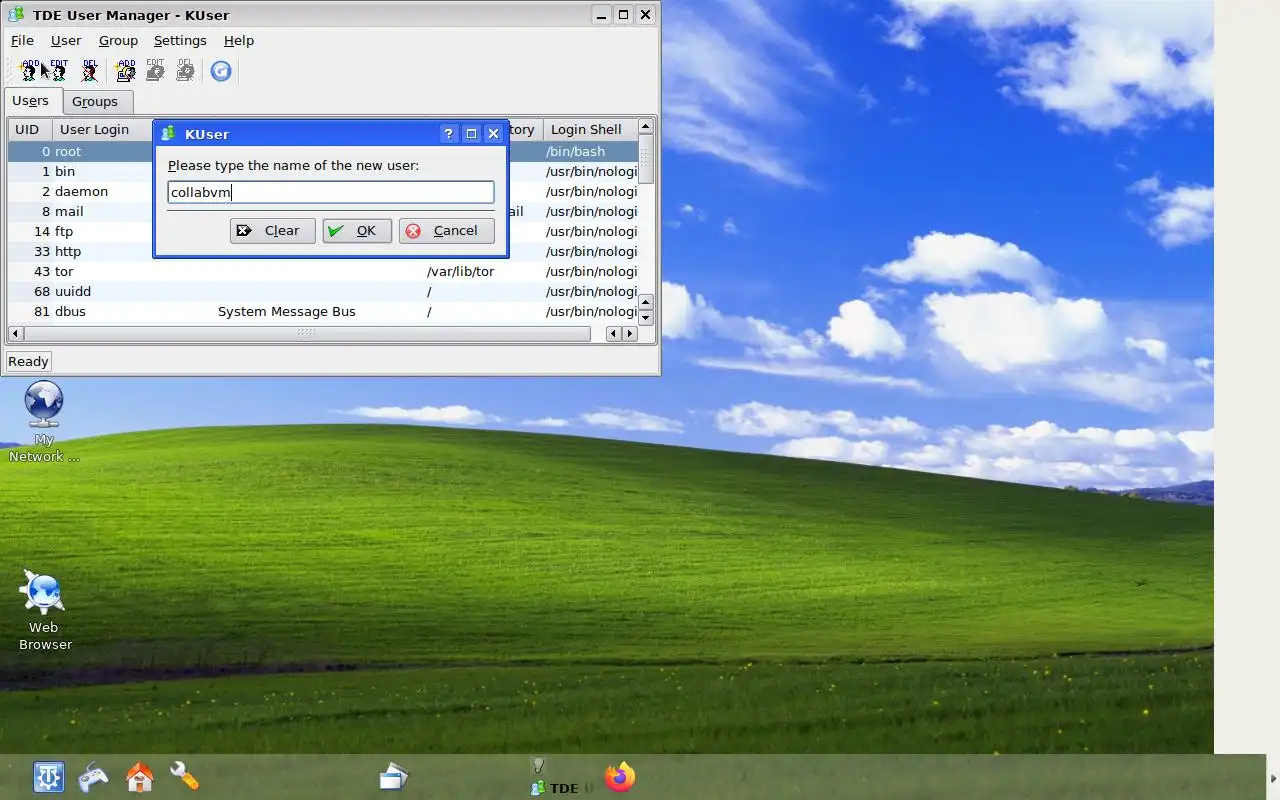Select the ftp user row
This screenshot has height=800, width=1280.
click(x=323, y=231)
